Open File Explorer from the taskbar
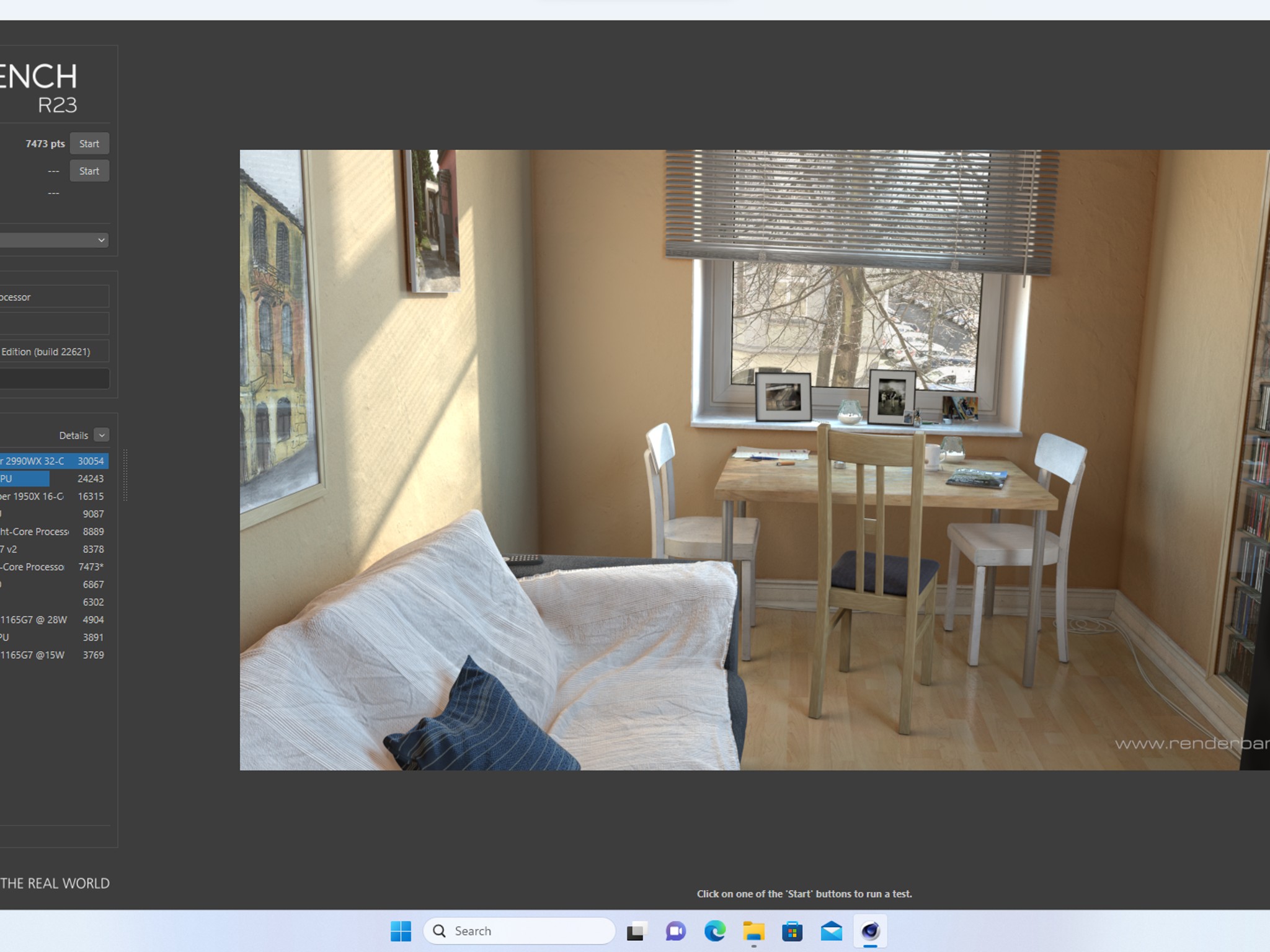Viewport: 1270px width, 952px height. (754, 931)
